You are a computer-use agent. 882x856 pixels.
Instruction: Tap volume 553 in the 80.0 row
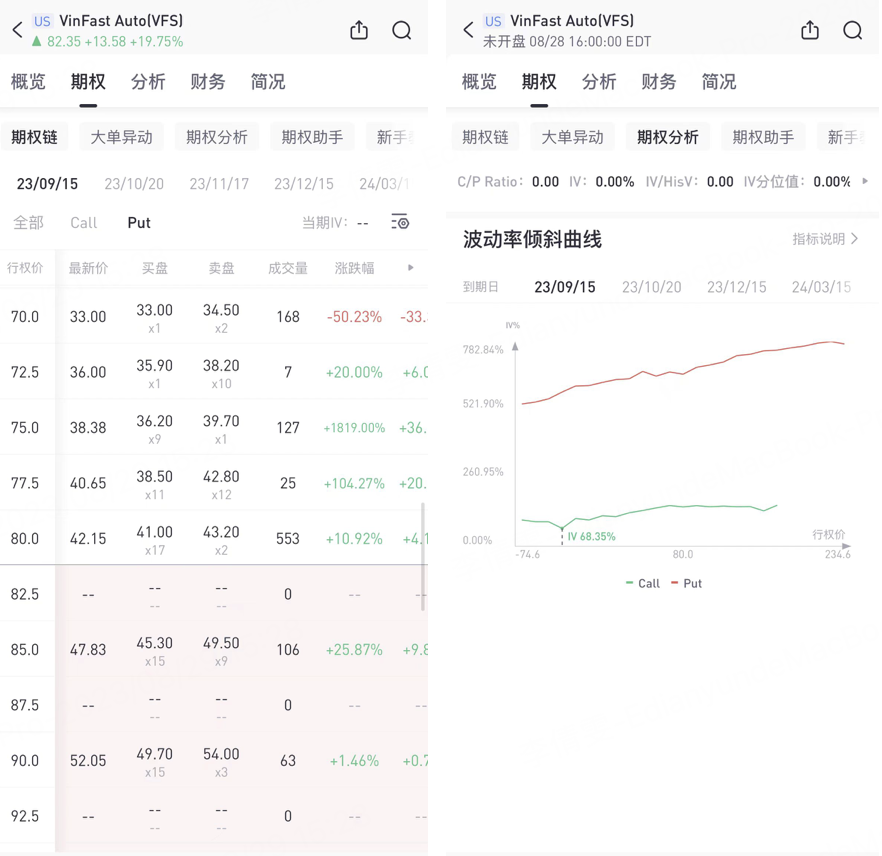(x=287, y=538)
